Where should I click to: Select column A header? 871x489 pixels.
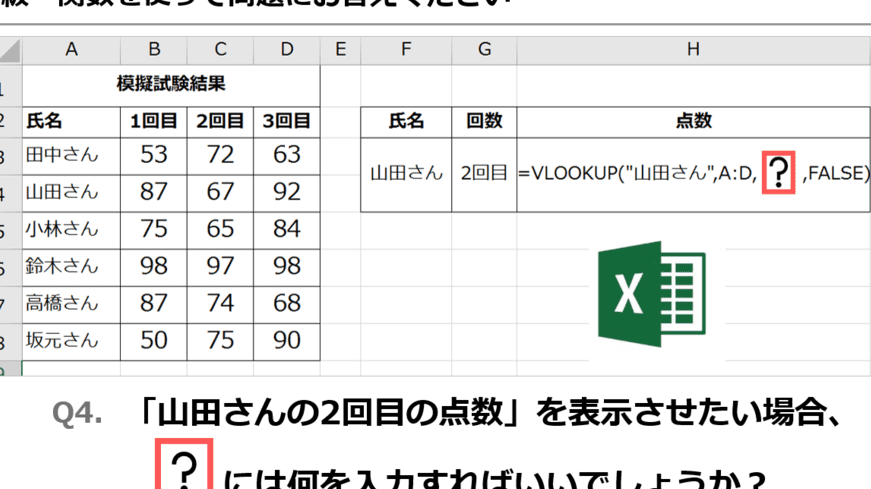tap(71, 51)
